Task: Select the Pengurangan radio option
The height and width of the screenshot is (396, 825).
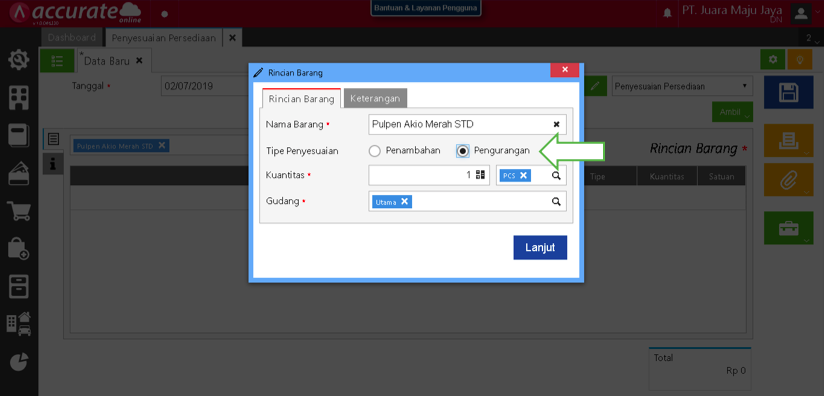Action: (462, 151)
